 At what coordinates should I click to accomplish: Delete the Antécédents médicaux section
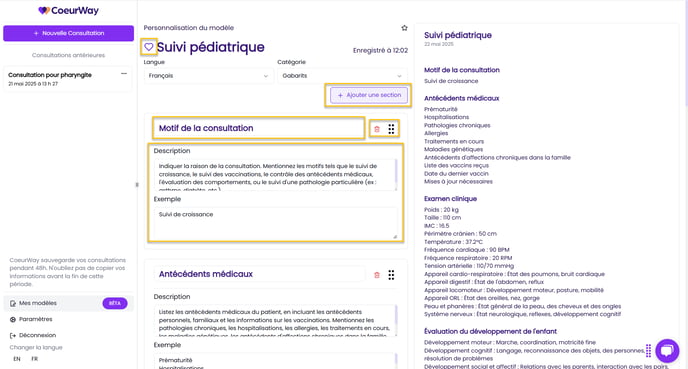pos(376,275)
